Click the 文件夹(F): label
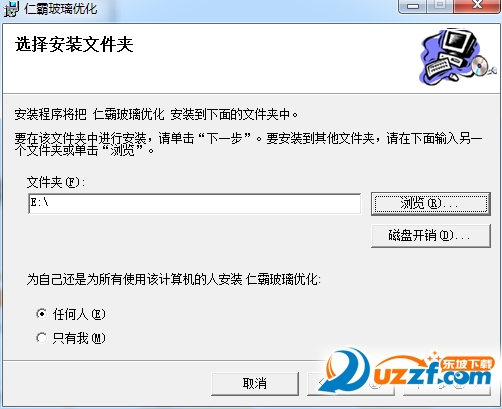502x409 pixels. (56, 182)
